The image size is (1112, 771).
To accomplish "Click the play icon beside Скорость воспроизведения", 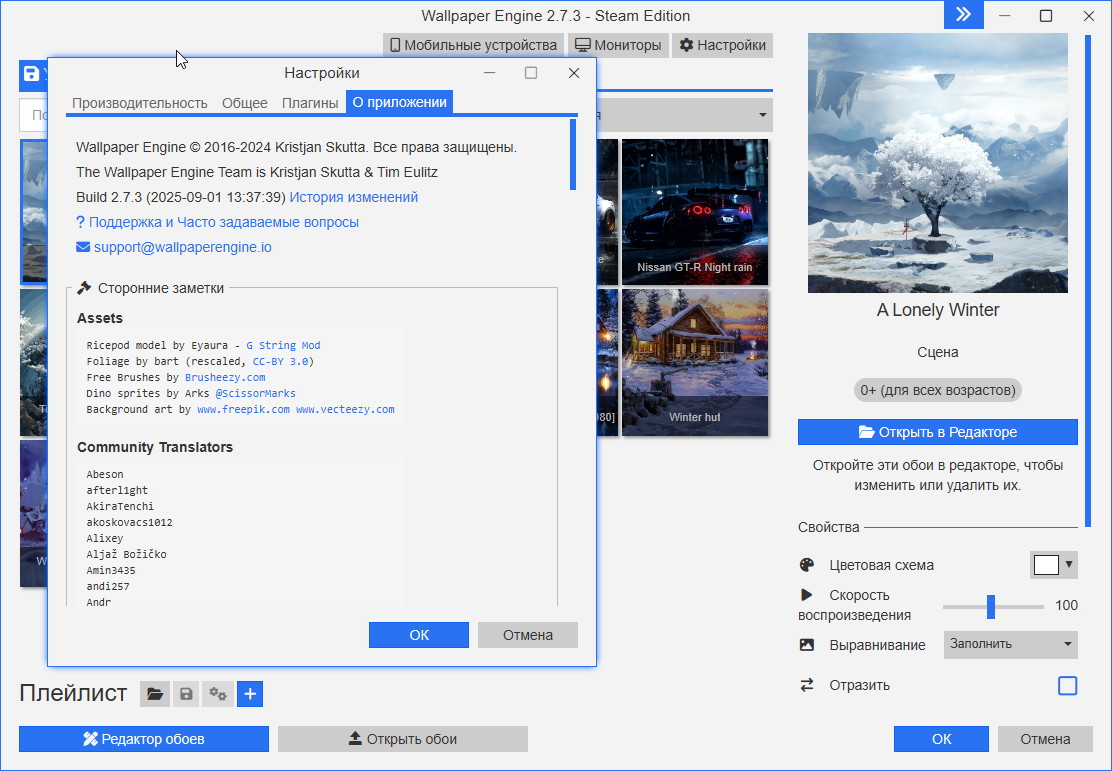I will point(806,594).
